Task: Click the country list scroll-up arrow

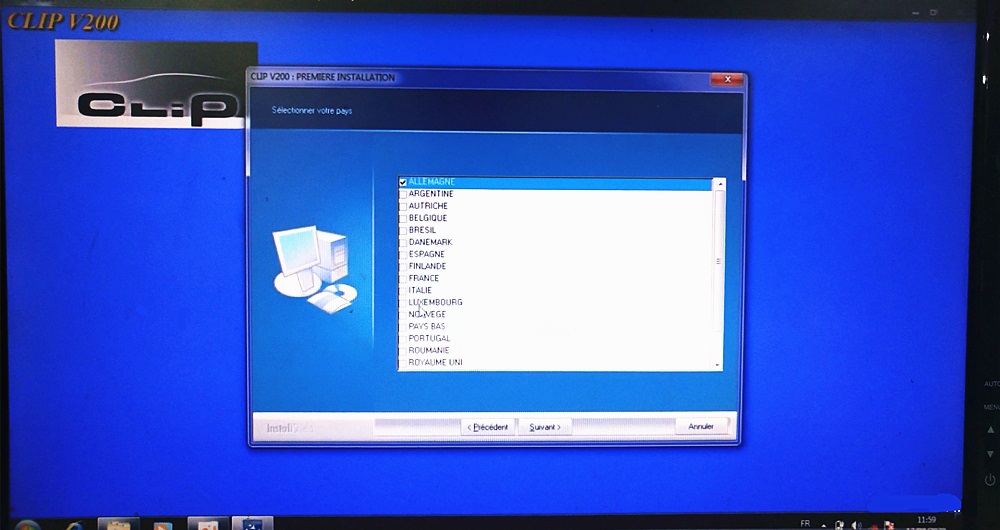Action: 719,184
